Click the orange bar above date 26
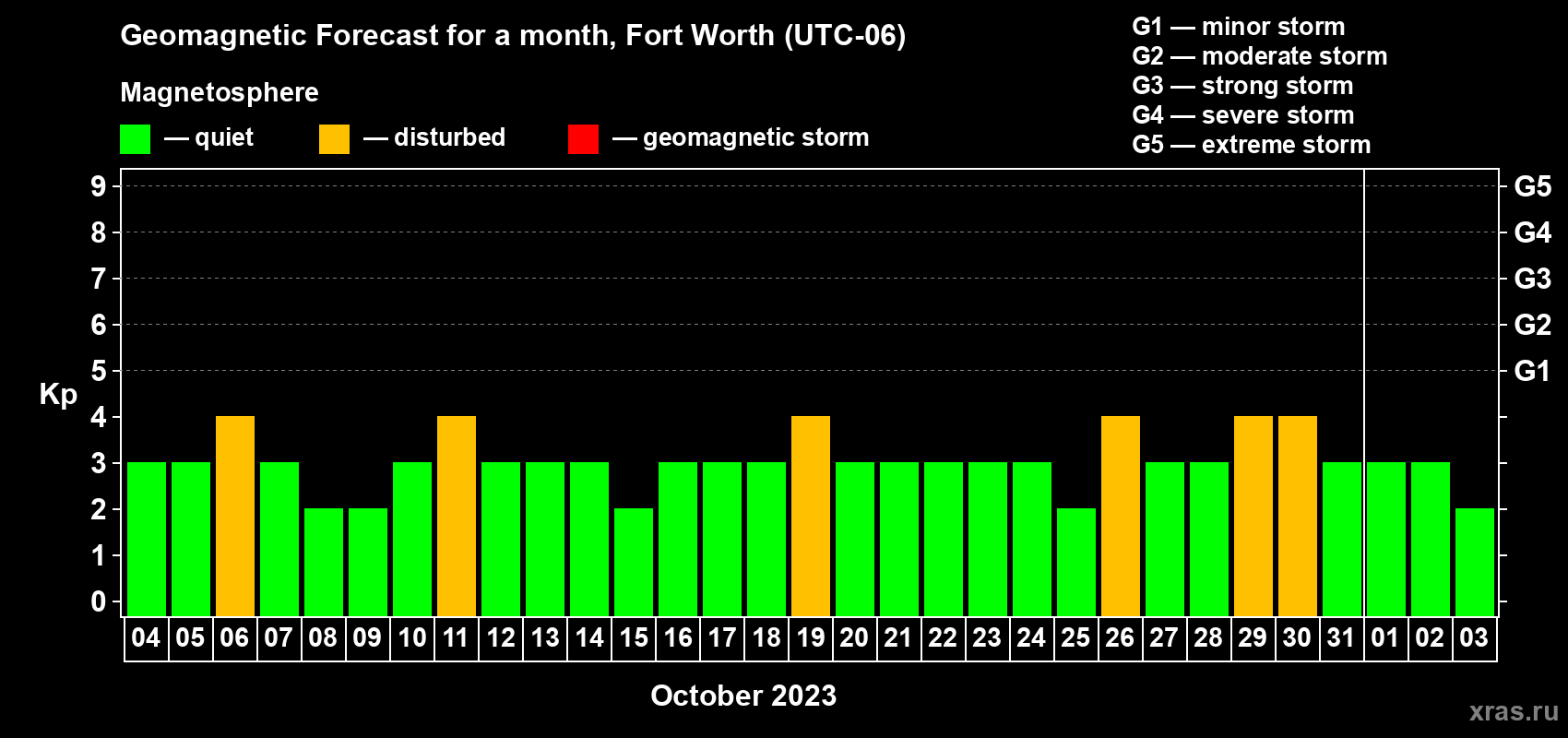Image resolution: width=1568 pixels, height=738 pixels. point(1121,517)
